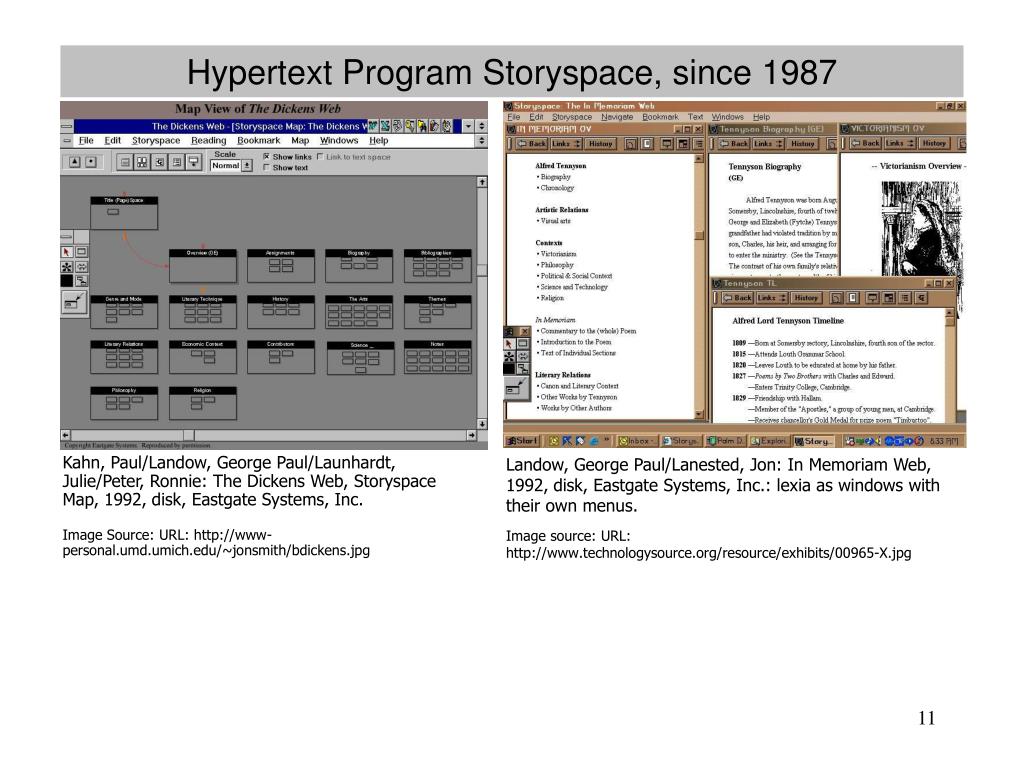Open the Reading menu in Dickens Web
Screen dimensions: 1024x768
click(208, 140)
